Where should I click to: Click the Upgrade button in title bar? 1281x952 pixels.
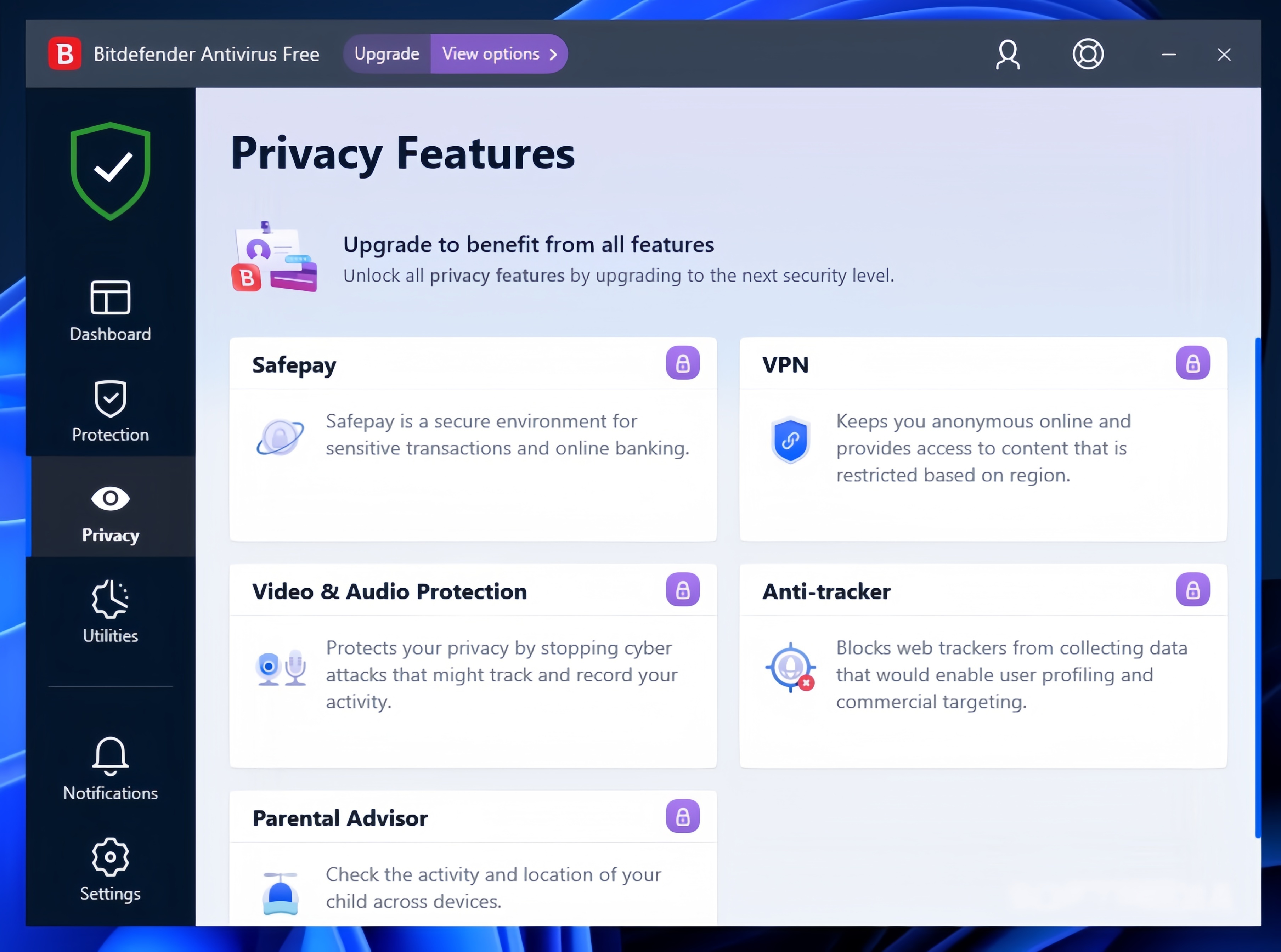[x=387, y=53]
